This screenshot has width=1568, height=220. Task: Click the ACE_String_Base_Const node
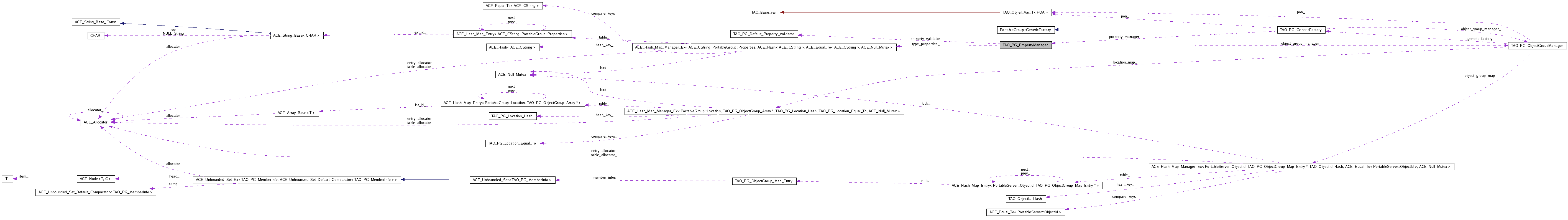[95, 22]
